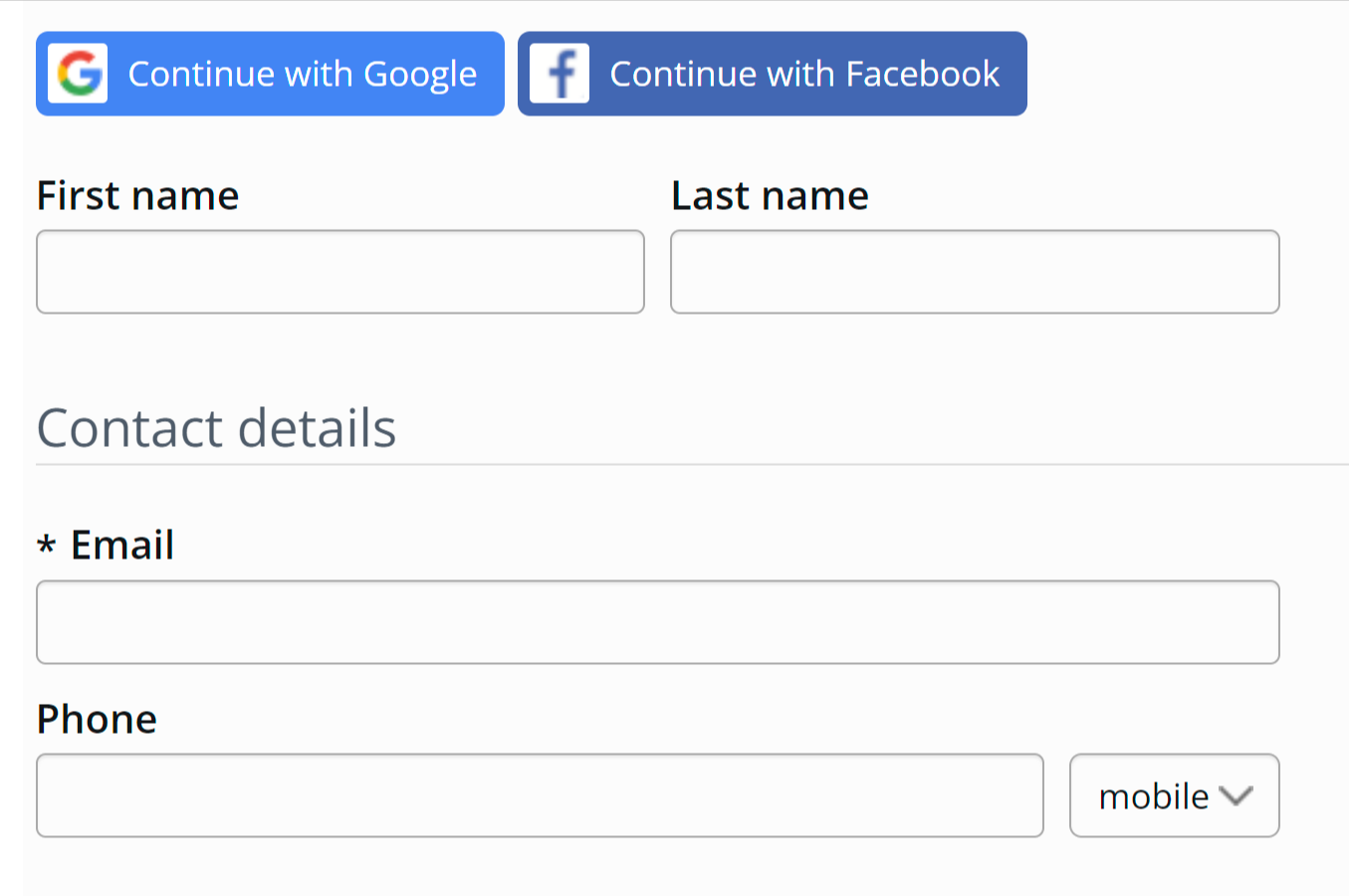1349x896 pixels.
Task: Click the Last name label
Action: pyautogui.click(x=770, y=196)
